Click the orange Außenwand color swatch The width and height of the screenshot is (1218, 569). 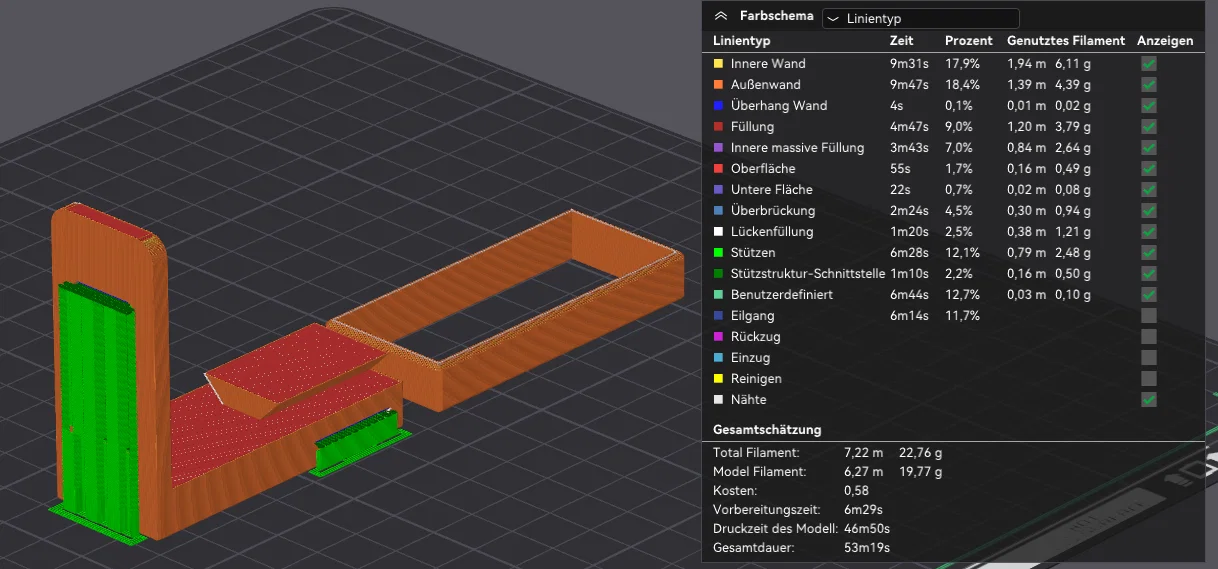[x=717, y=84]
